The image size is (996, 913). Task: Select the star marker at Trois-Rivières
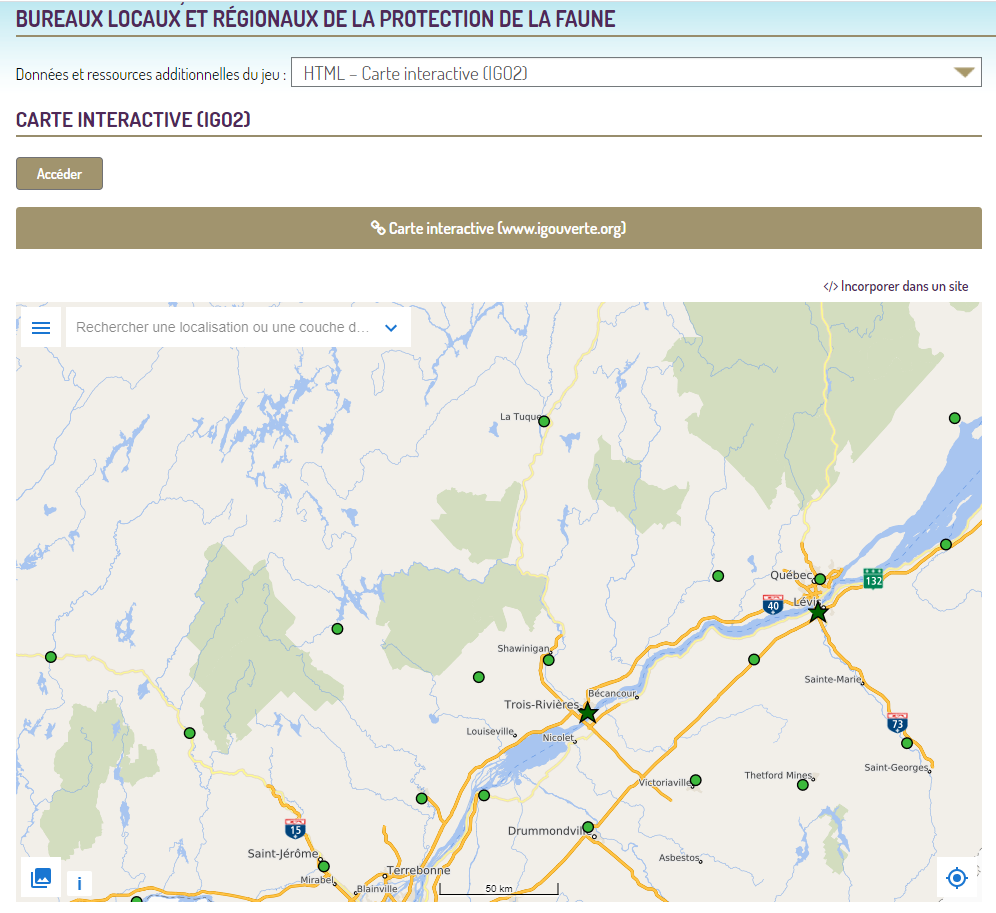[588, 713]
